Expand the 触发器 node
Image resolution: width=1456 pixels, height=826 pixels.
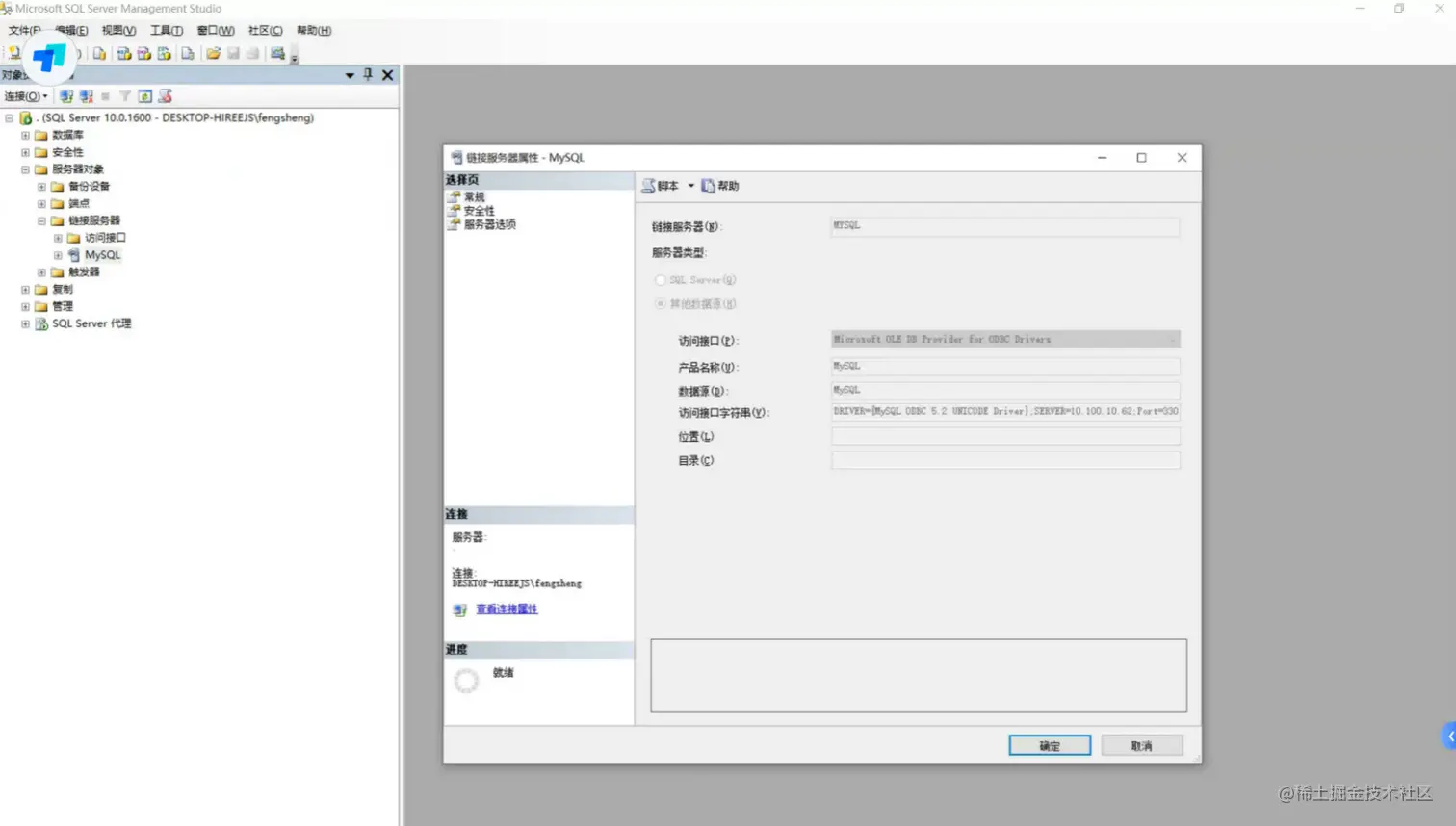[x=41, y=272]
